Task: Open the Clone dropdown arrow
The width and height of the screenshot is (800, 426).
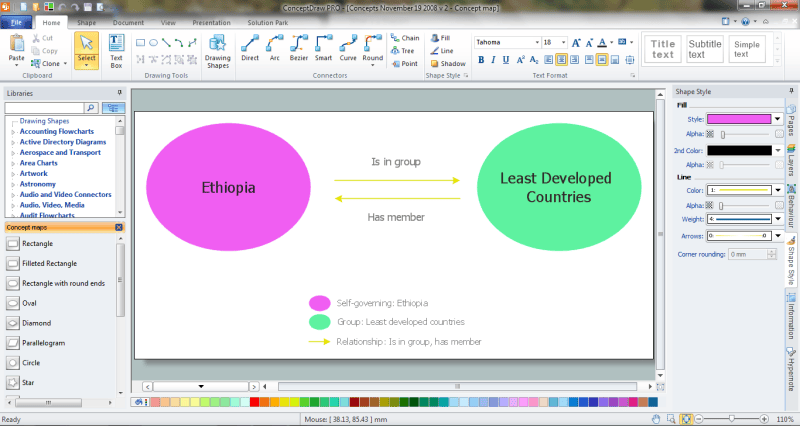Action: tap(65, 64)
